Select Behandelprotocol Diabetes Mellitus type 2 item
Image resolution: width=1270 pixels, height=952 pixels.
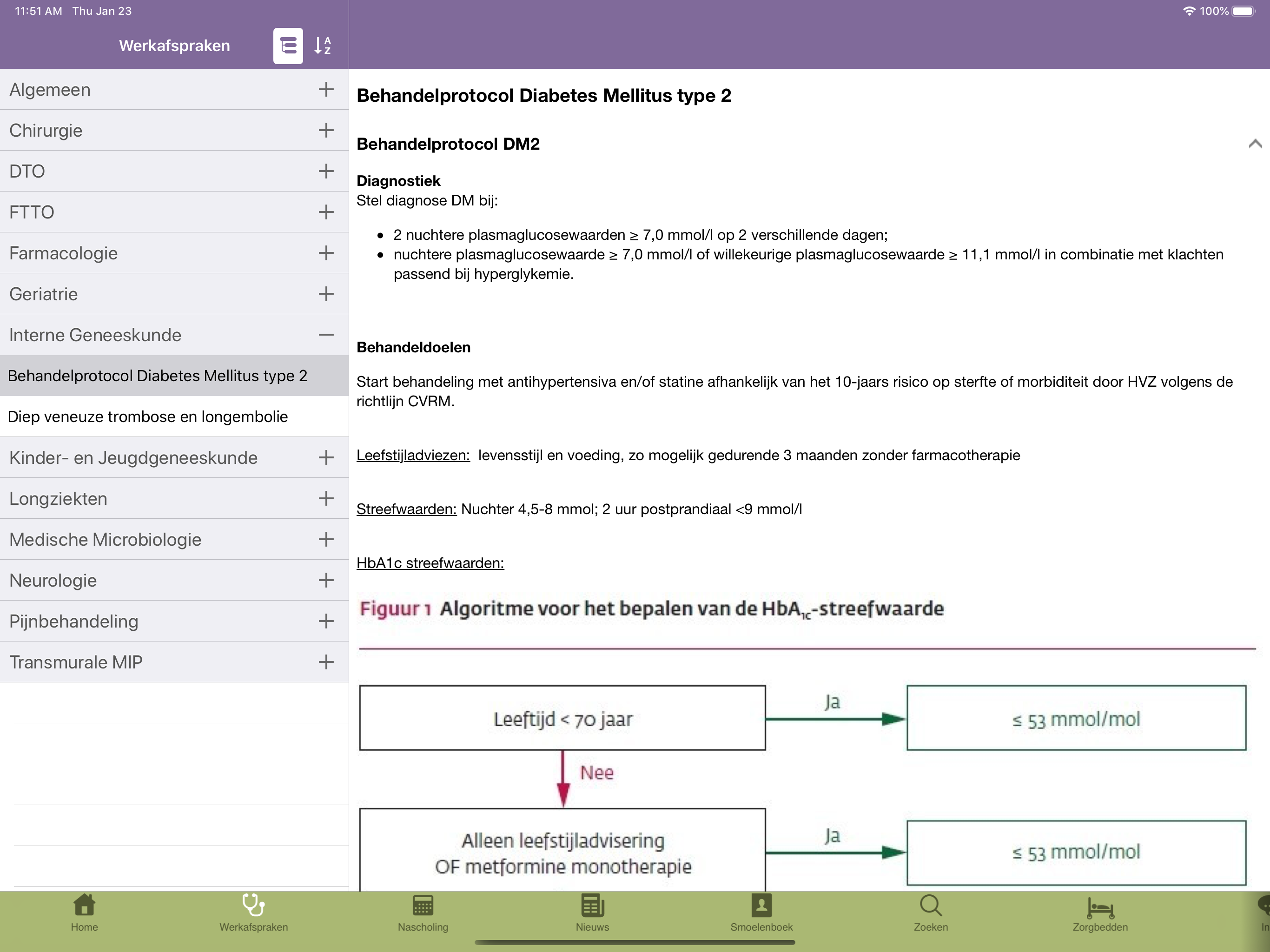click(174, 376)
